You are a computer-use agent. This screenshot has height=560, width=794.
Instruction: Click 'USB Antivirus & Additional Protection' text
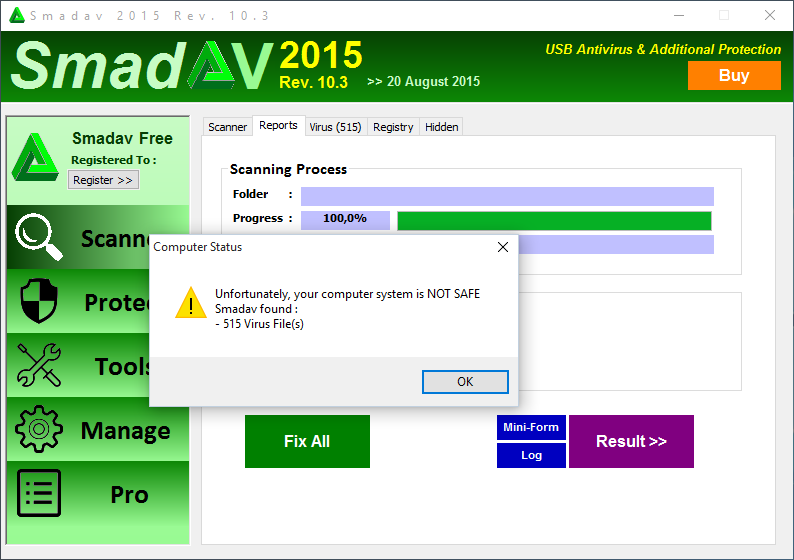(x=663, y=50)
